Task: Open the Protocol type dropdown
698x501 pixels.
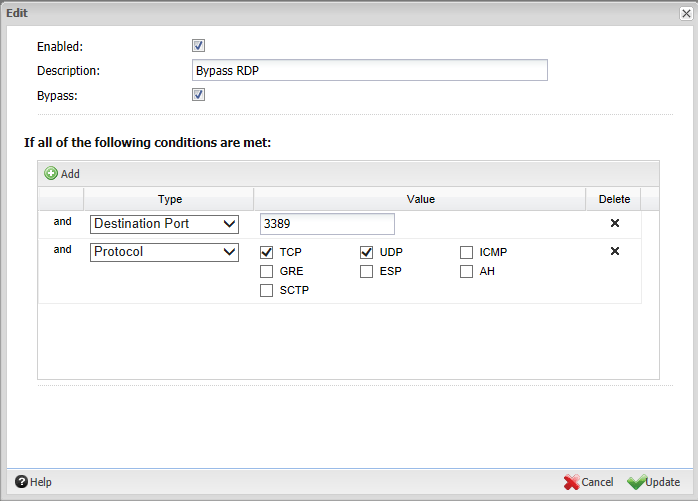Action: 164,252
